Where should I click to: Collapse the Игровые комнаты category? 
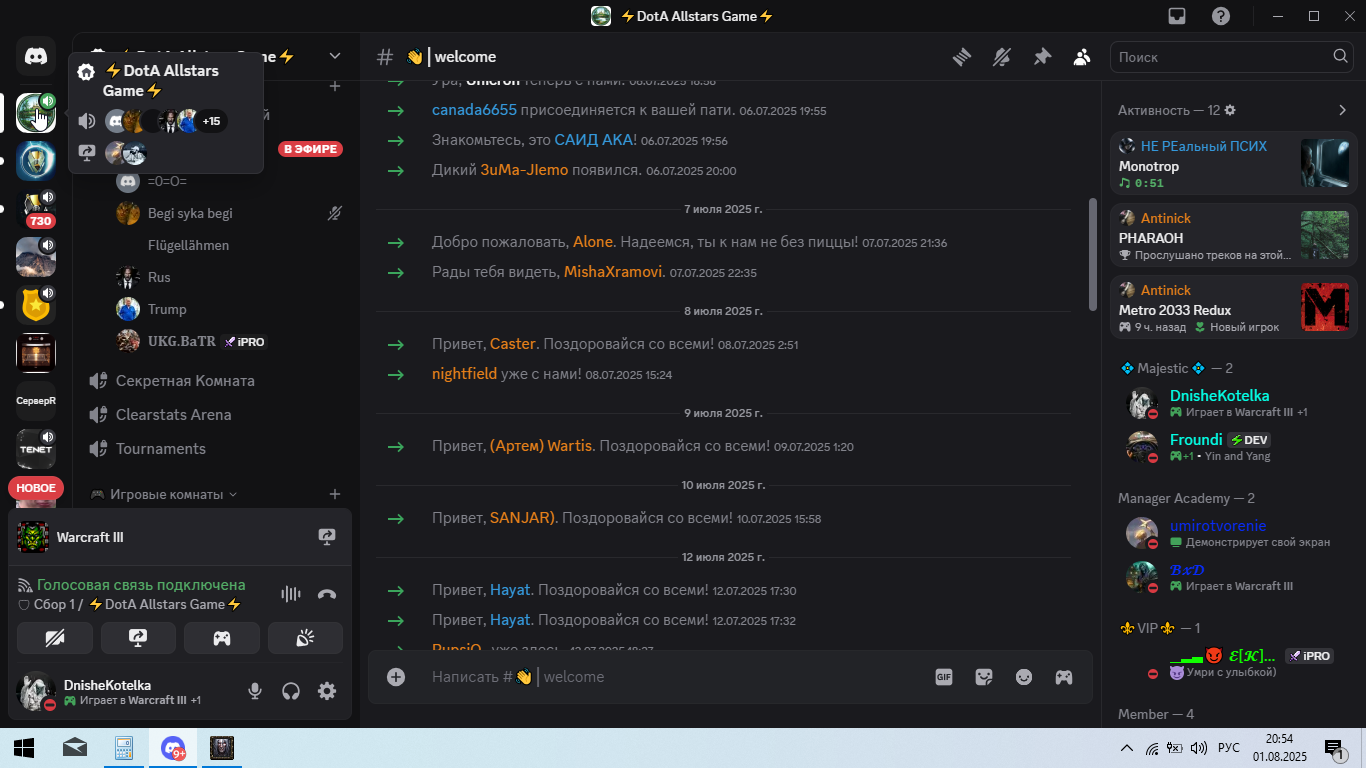click(x=164, y=494)
